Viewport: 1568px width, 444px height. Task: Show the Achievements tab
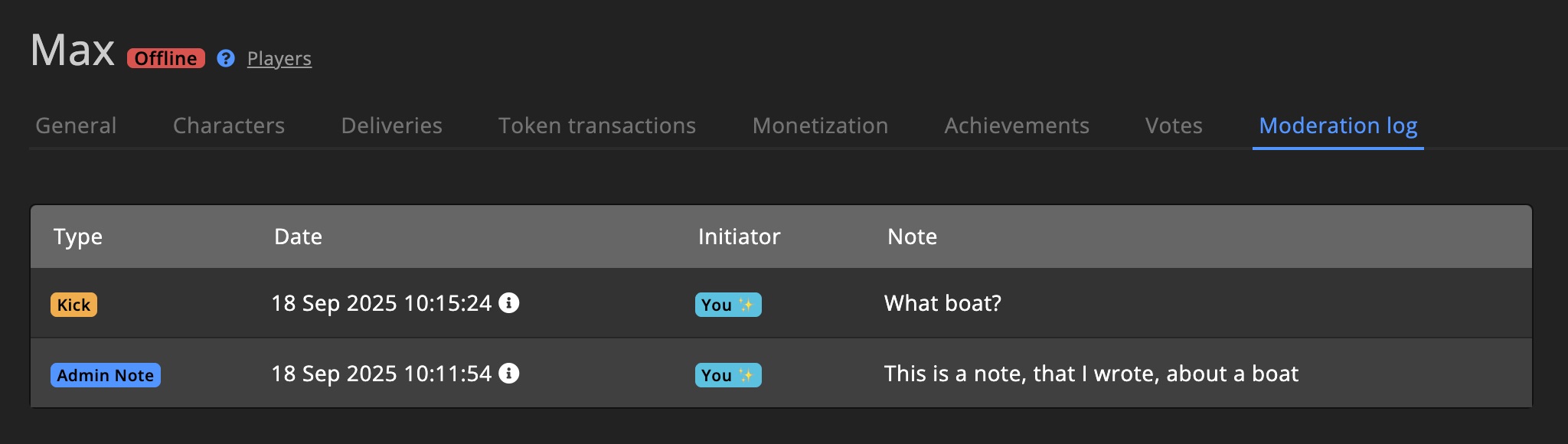pyautogui.click(x=1016, y=126)
